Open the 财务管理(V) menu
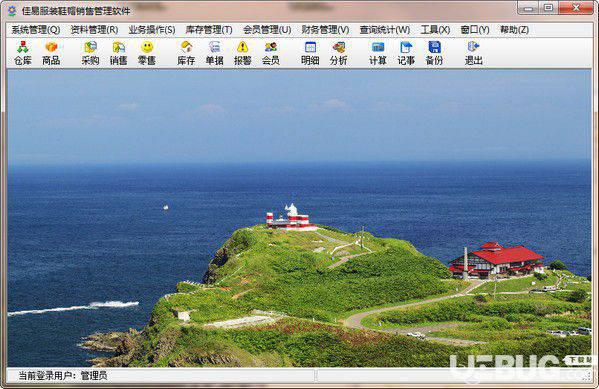This screenshot has height=389, width=599. [x=325, y=30]
